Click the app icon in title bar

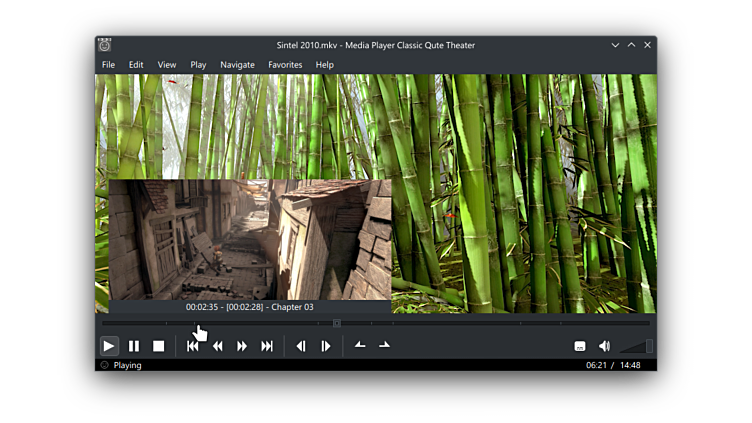click(x=104, y=45)
